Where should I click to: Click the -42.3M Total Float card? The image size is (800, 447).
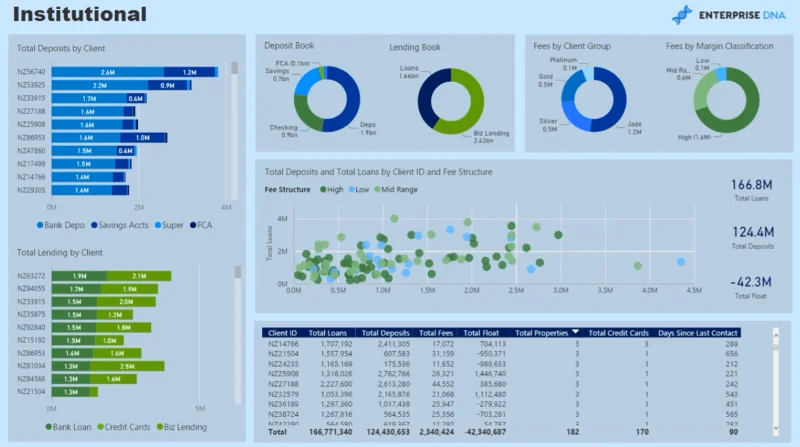tap(751, 287)
